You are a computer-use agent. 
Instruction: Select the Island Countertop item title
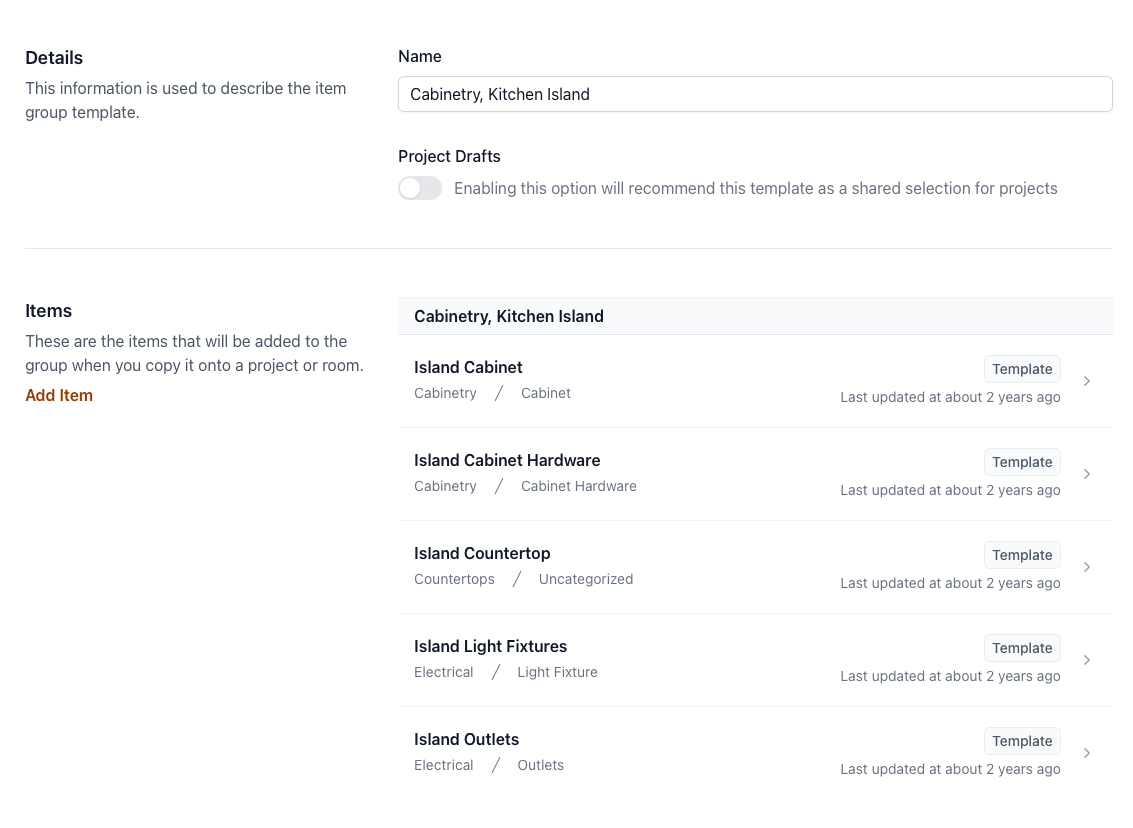click(x=482, y=553)
